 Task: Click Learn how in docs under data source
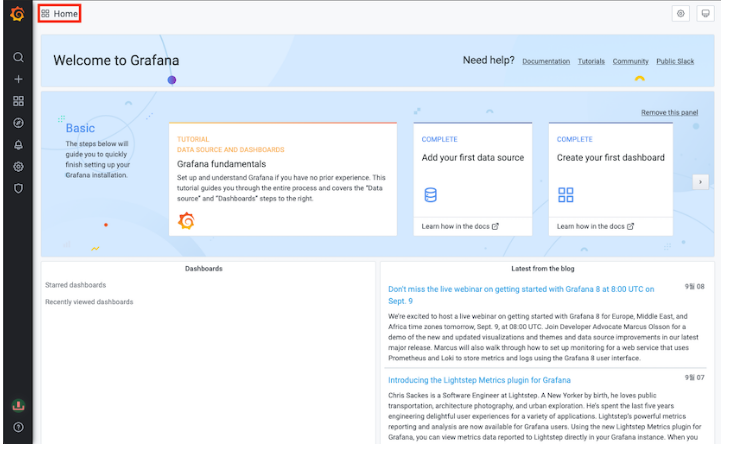(x=460, y=226)
